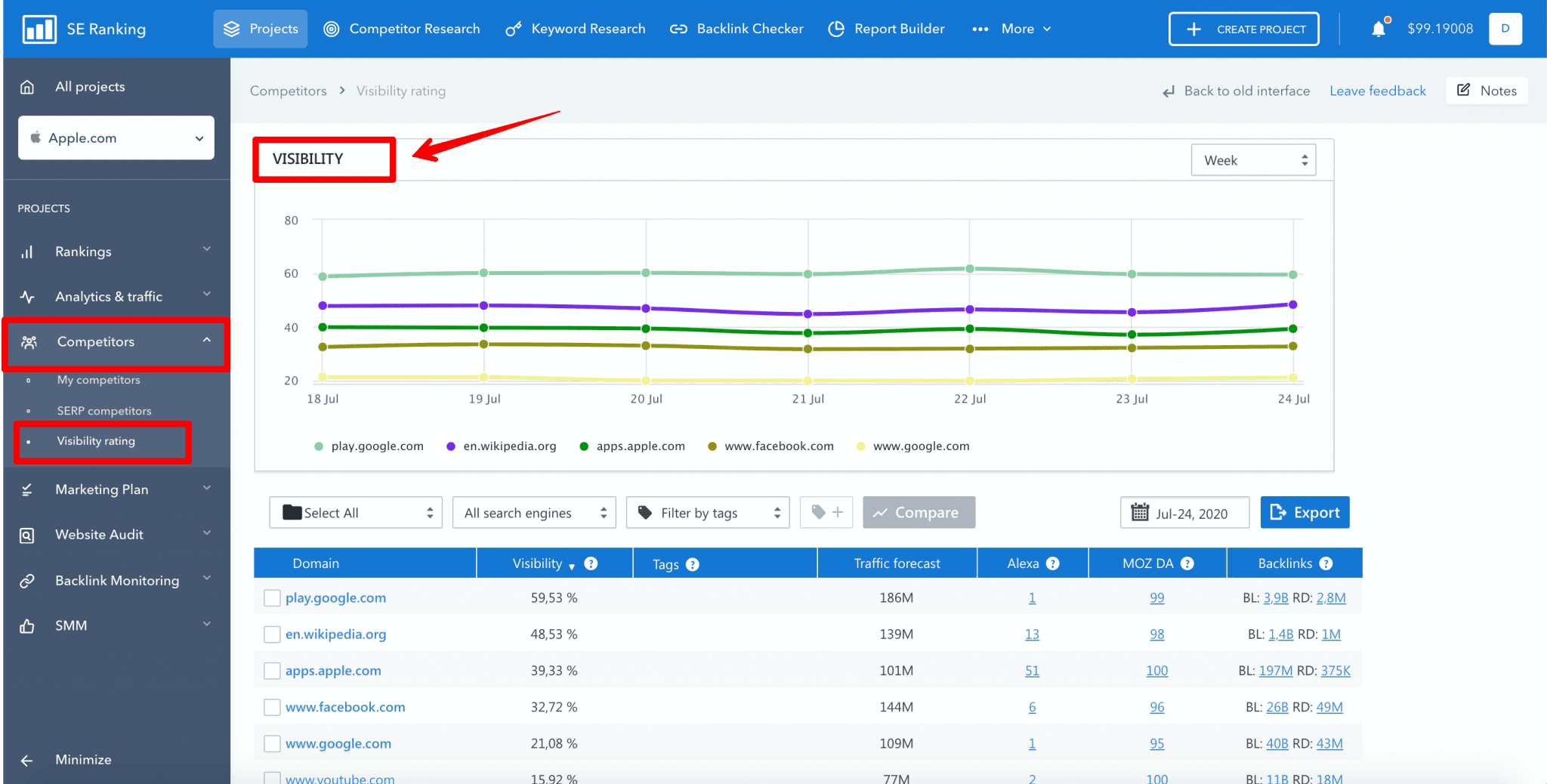The height and width of the screenshot is (784, 1547).
Task: Open the All search engines dropdown
Action: 534,512
